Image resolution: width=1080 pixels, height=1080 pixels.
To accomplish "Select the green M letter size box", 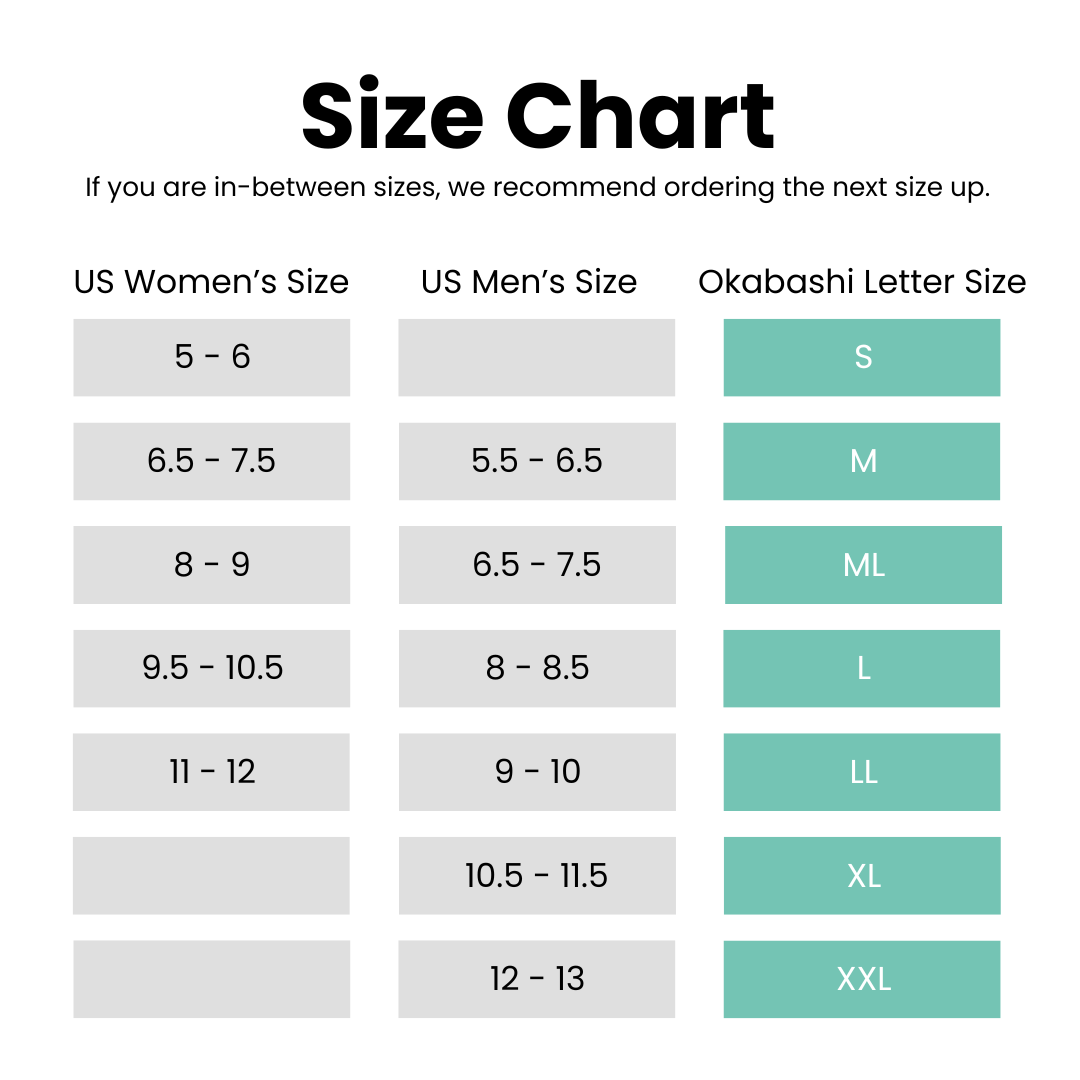I will click(x=862, y=461).
